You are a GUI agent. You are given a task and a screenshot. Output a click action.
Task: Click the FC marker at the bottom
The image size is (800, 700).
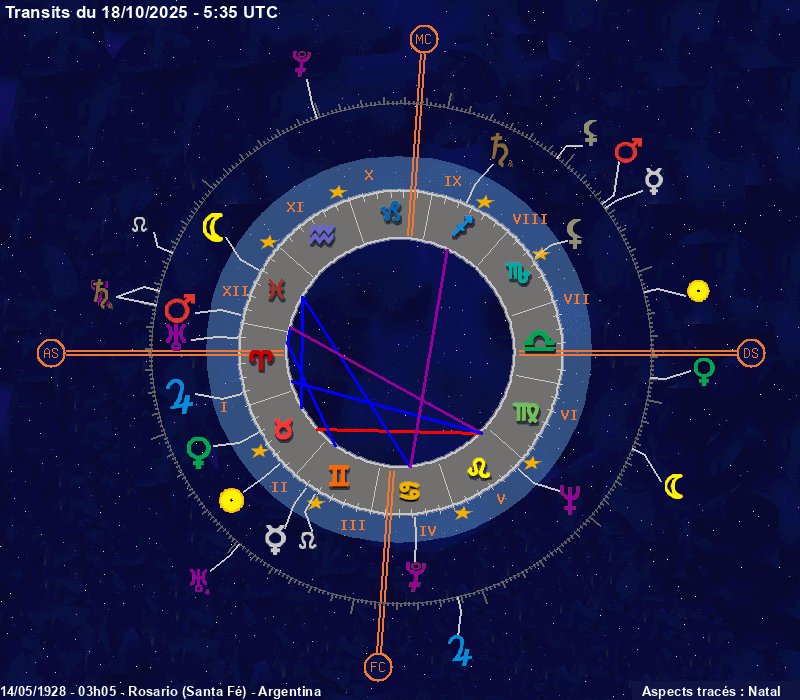pyautogui.click(x=375, y=666)
